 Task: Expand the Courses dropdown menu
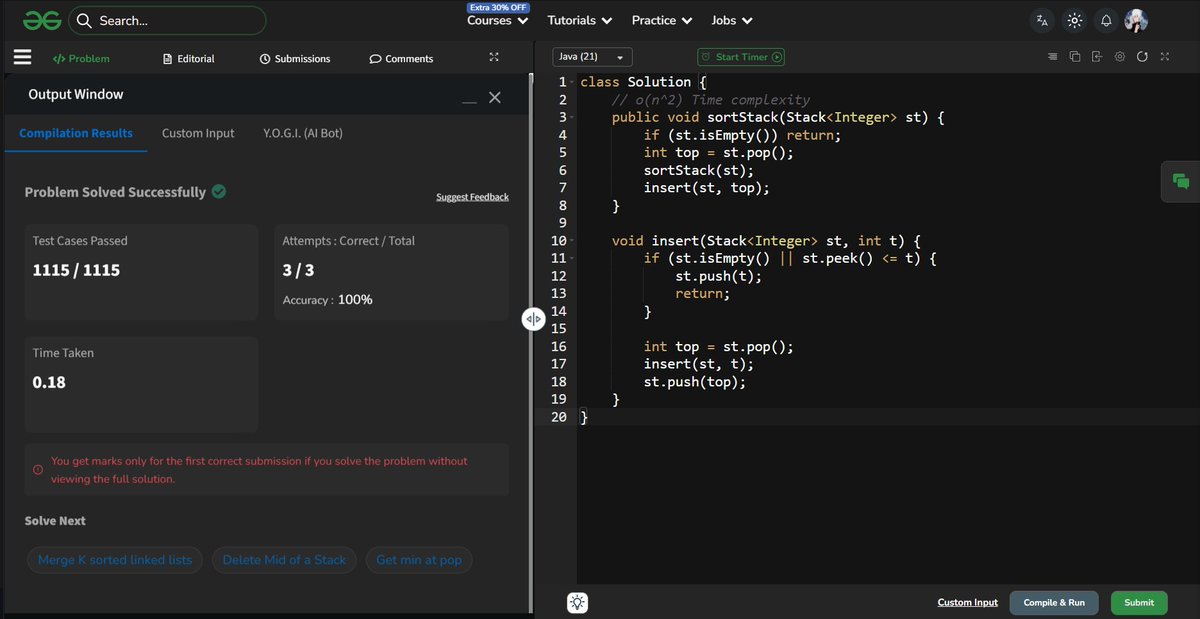(x=498, y=20)
